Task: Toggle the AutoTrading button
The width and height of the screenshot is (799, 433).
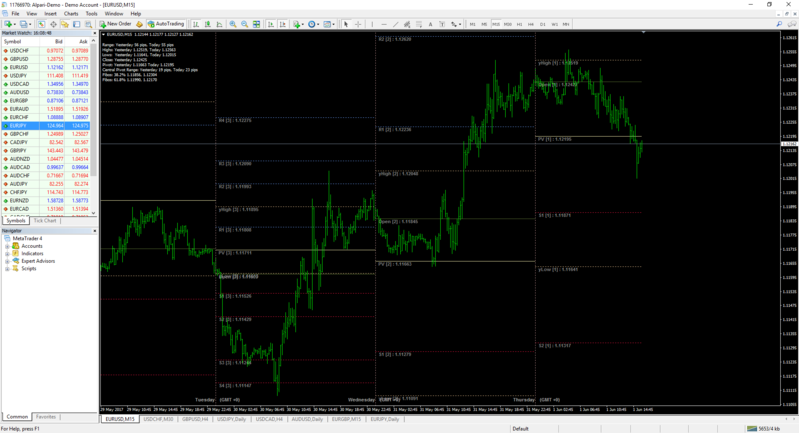Action: (x=166, y=24)
